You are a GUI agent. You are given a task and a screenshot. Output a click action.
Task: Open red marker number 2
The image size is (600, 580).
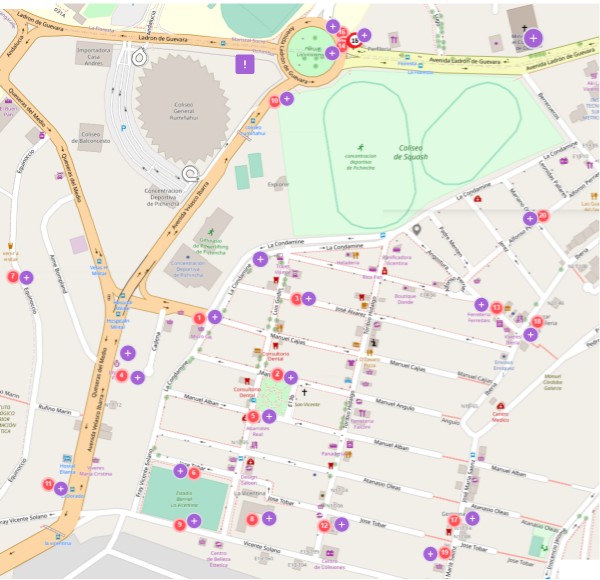tap(277, 375)
